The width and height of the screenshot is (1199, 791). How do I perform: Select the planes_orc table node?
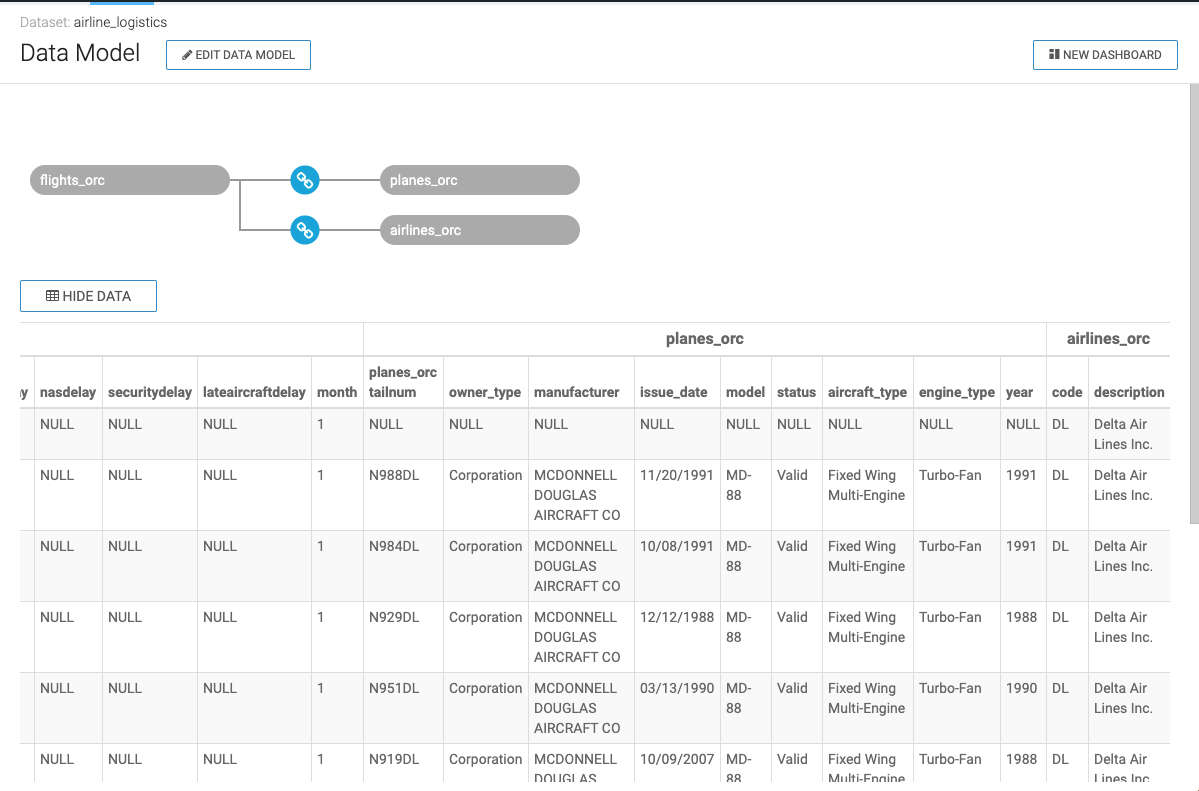coord(479,181)
